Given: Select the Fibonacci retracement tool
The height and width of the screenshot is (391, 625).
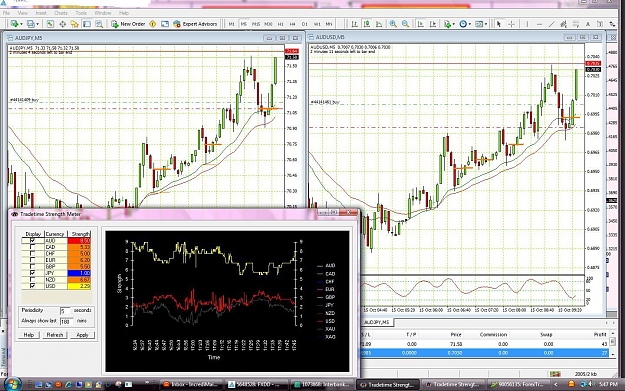Looking at the screenshot, I should [x=576, y=24].
